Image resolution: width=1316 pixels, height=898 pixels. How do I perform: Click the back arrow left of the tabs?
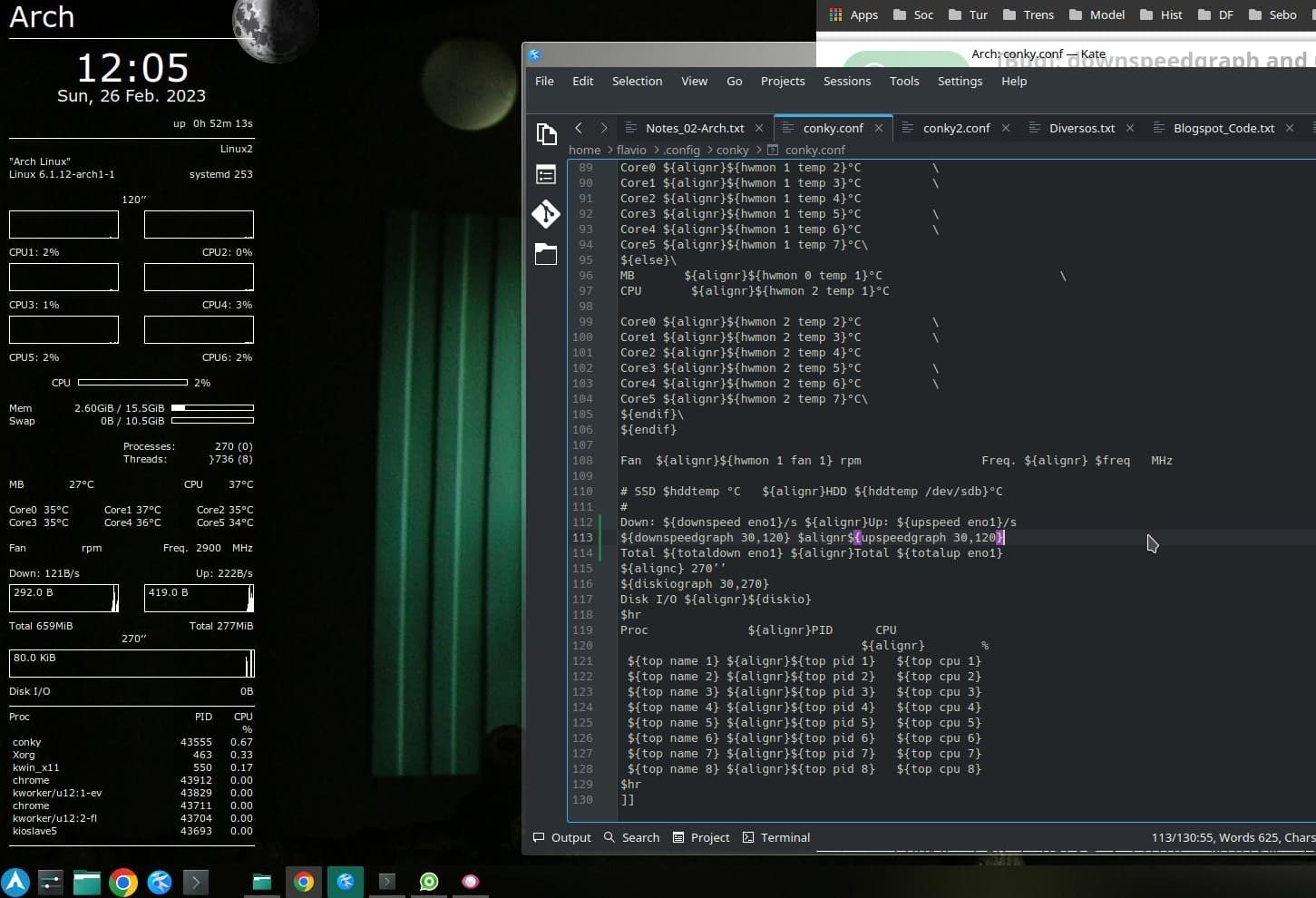click(579, 128)
